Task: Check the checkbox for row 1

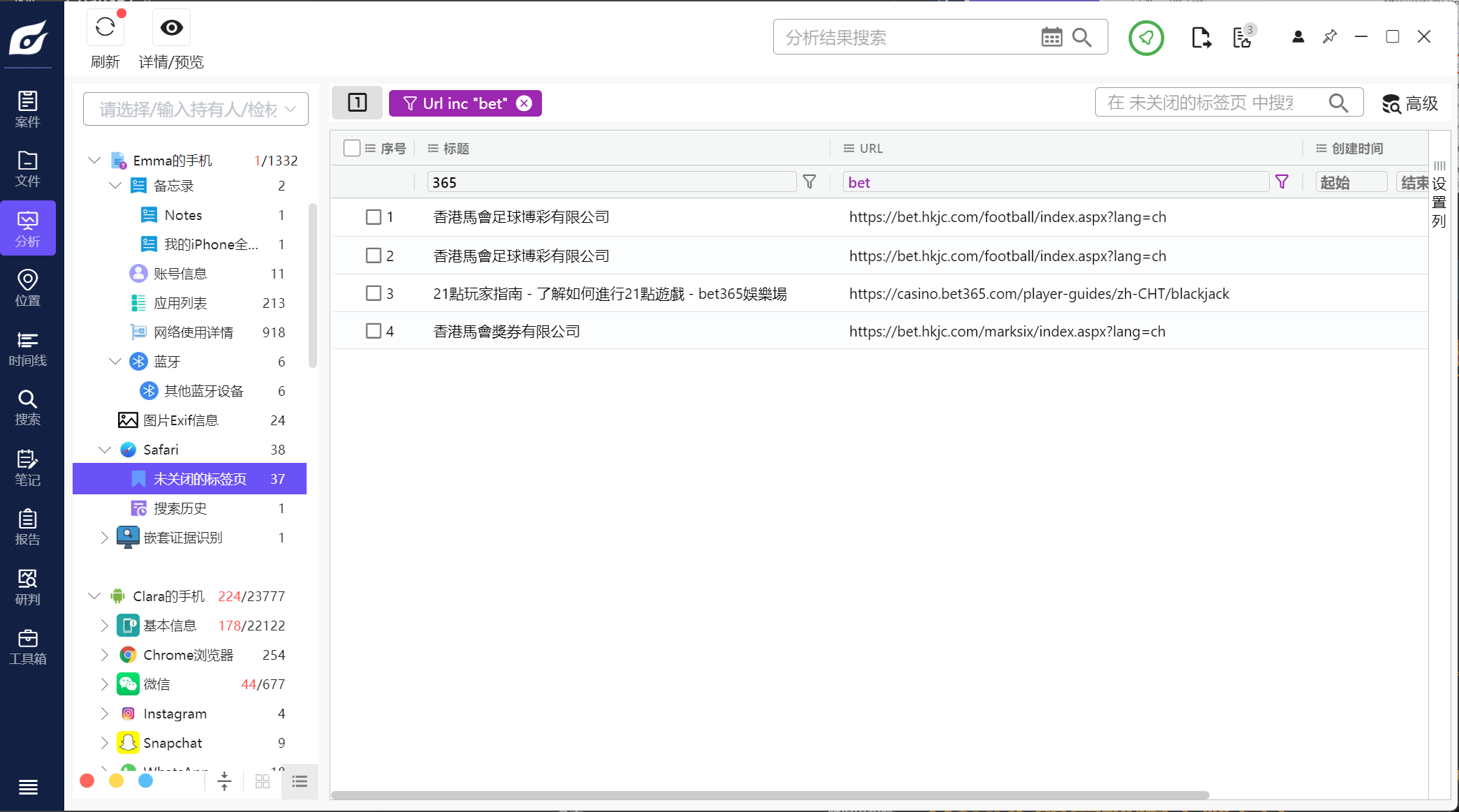Action: coord(374,217)
